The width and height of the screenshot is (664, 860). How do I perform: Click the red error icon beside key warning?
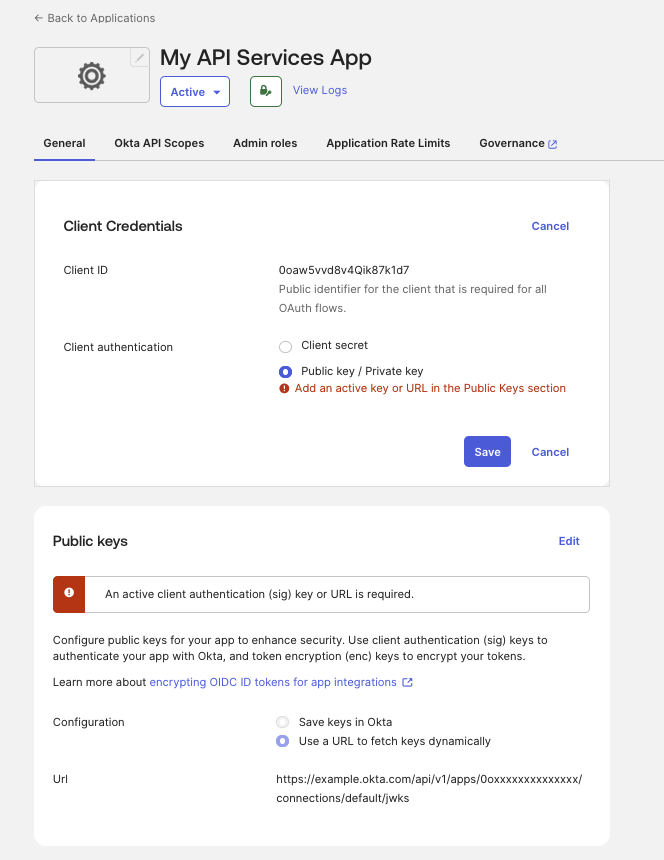pos(284,388)
